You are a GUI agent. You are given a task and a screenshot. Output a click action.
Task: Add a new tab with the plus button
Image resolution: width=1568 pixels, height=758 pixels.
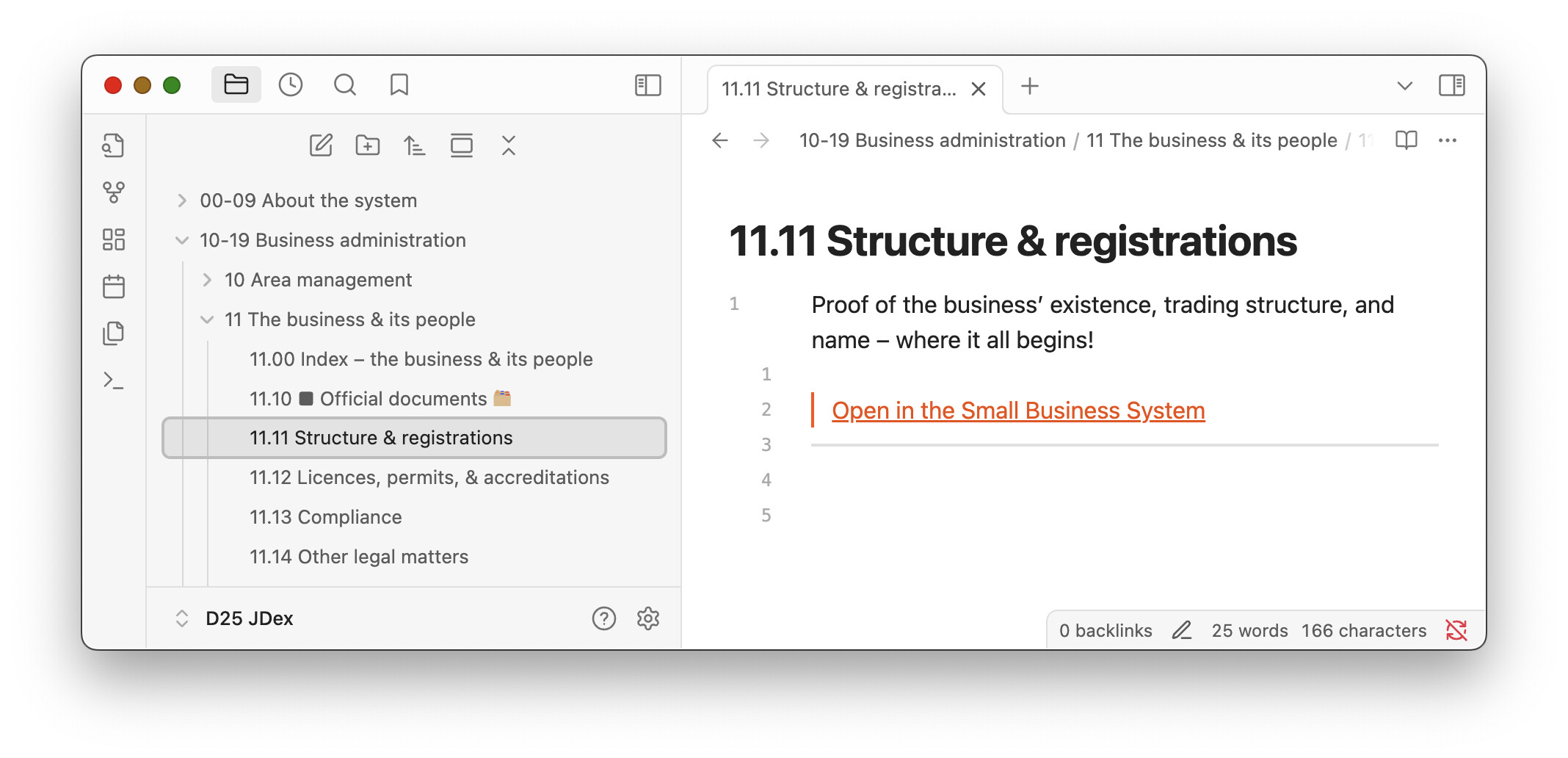coord(1030,87)
